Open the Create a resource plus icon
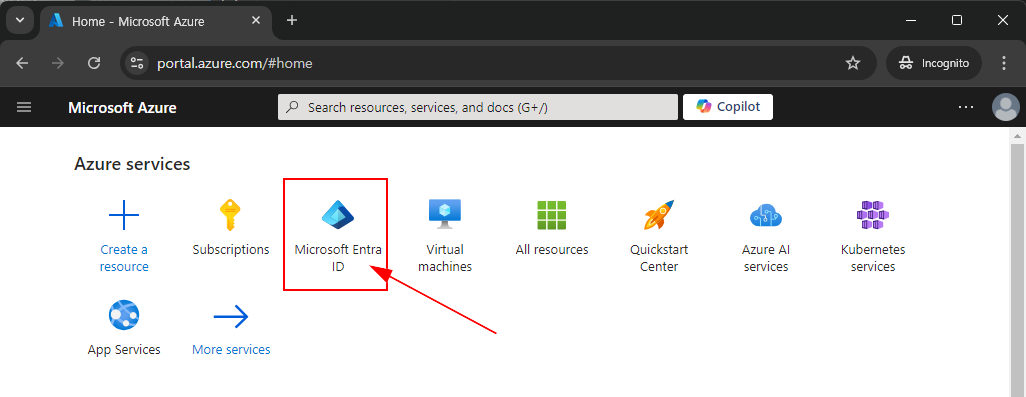 [x=124, y=215]
